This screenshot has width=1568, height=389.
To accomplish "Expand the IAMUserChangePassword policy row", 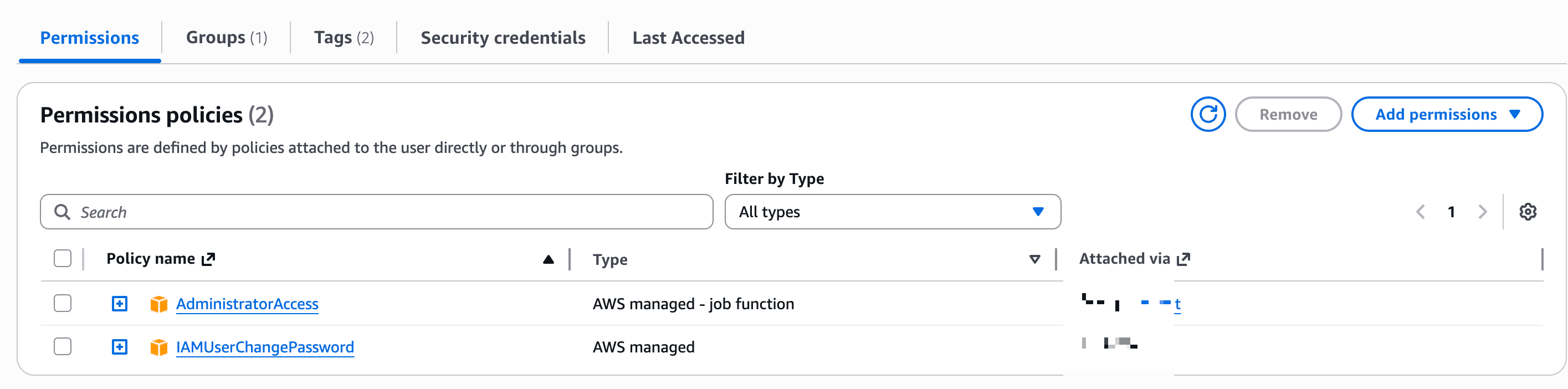I will coord(120,347).
